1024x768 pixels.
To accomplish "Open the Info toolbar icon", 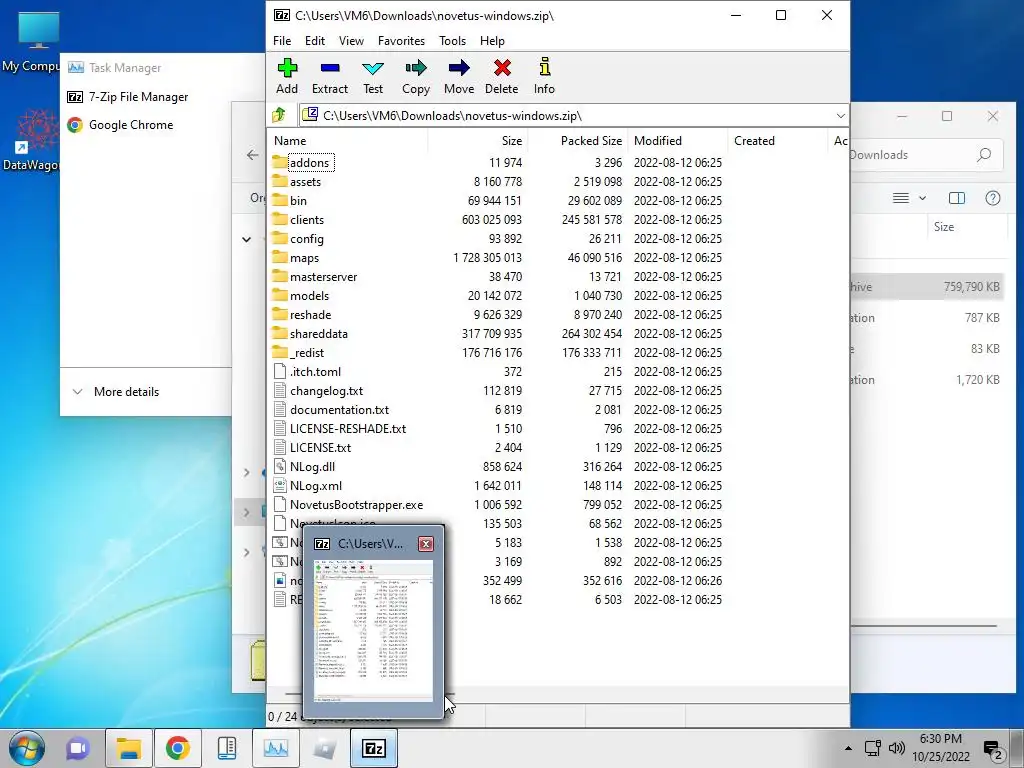I will (x=544, y=76).
